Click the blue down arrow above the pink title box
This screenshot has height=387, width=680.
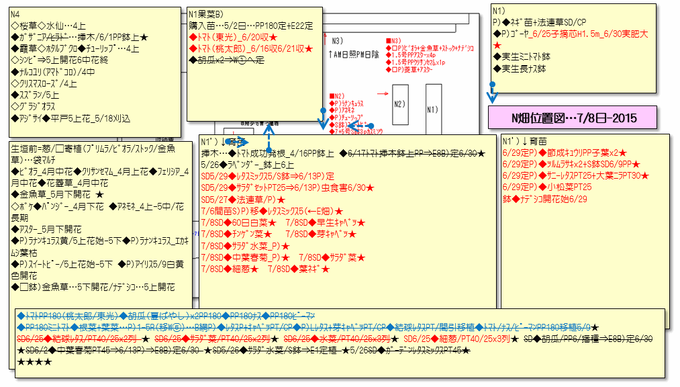492,92
